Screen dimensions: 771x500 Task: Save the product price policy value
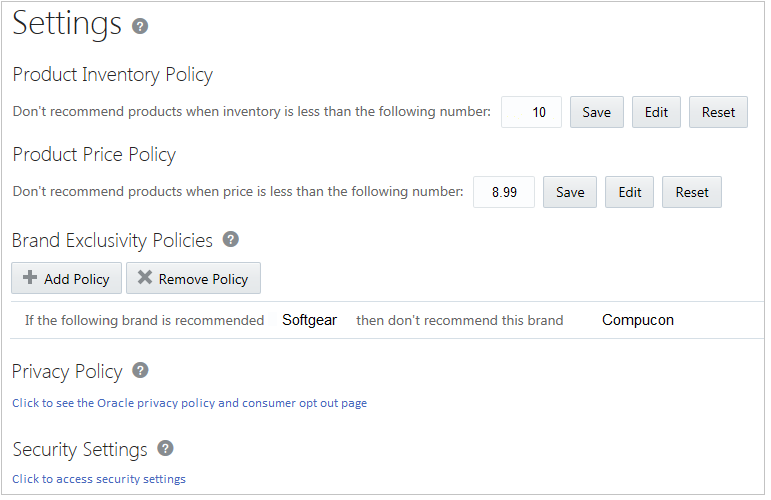click(x=570, y=192)
